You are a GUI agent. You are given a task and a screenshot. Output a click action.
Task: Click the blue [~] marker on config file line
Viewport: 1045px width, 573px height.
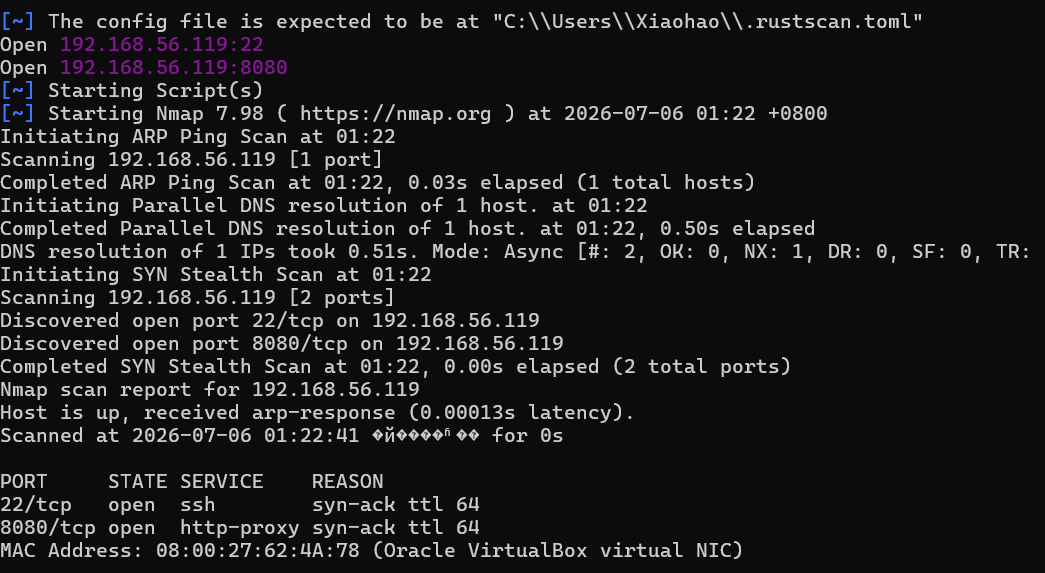[x=17, y=21]
